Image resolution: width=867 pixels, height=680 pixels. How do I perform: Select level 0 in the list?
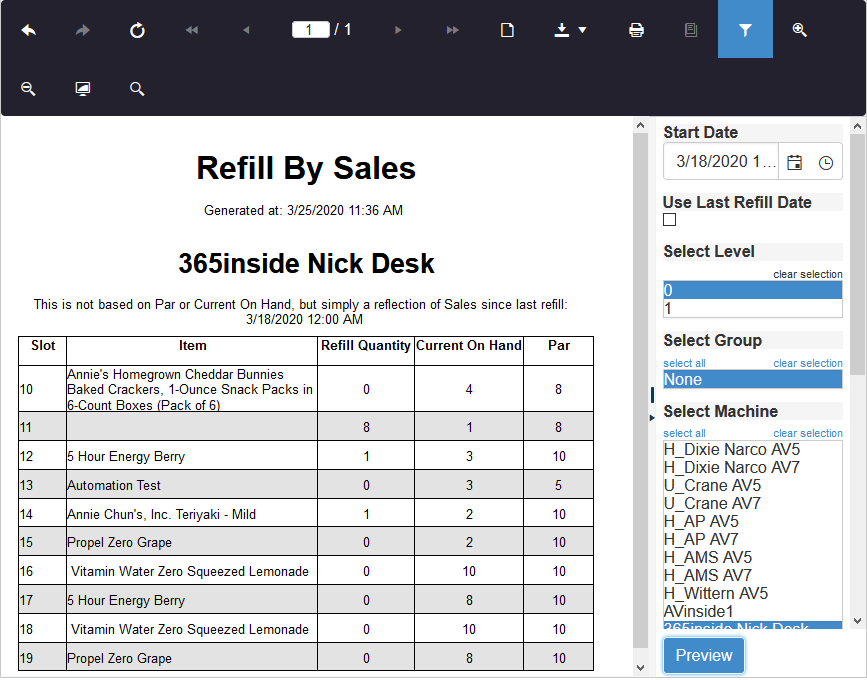[x=753, y=290]
